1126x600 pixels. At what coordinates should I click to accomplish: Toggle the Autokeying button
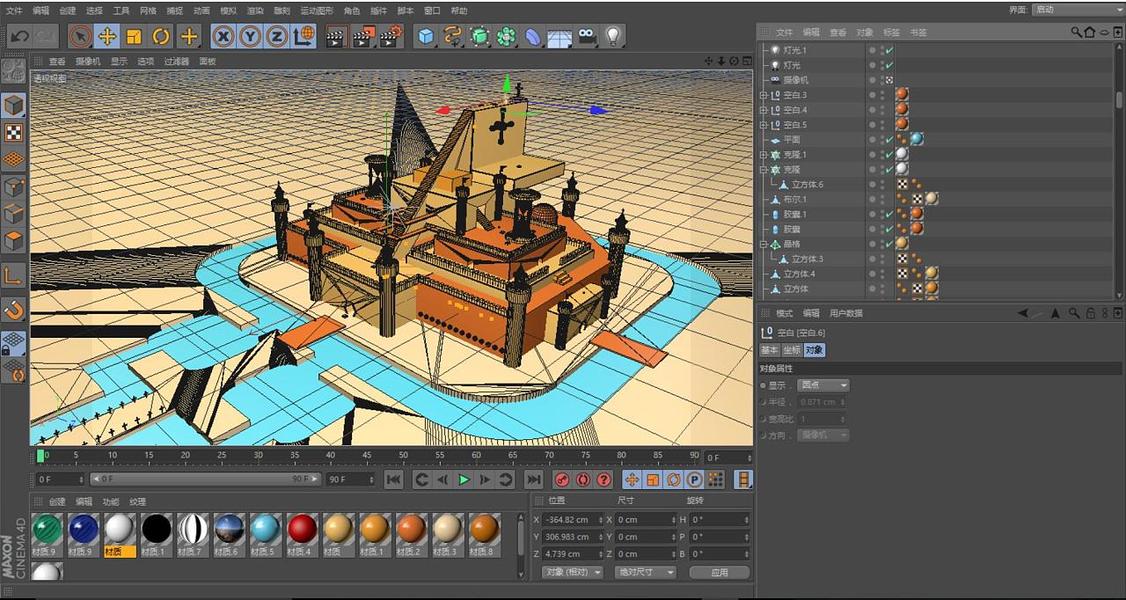[583, 479]
